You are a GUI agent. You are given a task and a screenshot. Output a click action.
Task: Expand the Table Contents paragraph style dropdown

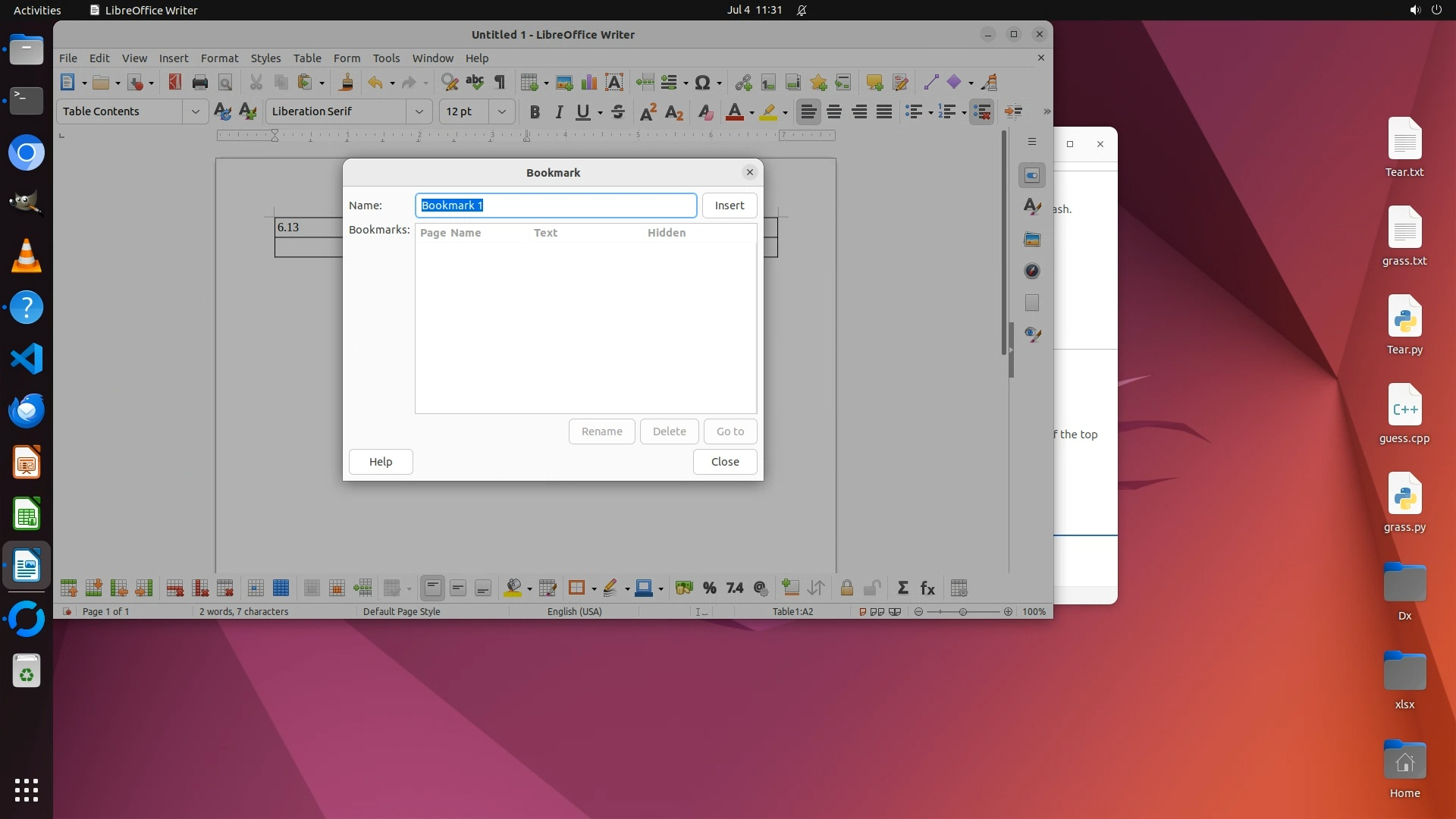point(195,112)
